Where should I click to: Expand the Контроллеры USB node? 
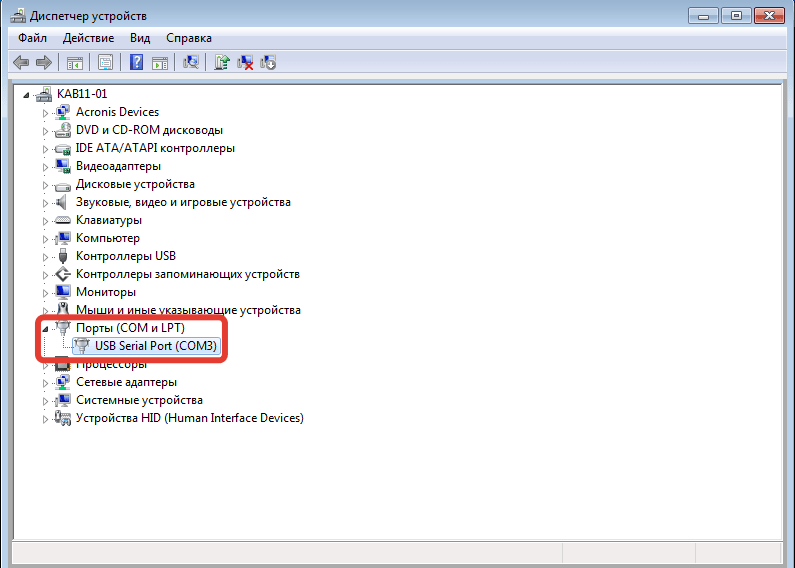pos(45,256)
